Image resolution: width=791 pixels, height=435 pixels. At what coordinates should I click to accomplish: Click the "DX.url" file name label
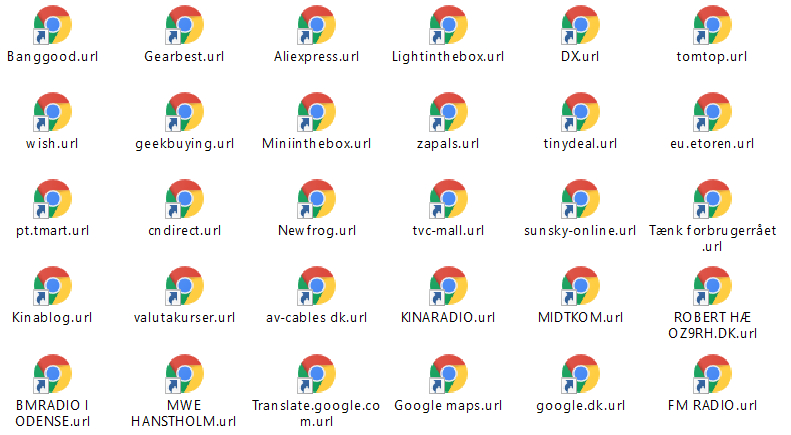point(580,57)
